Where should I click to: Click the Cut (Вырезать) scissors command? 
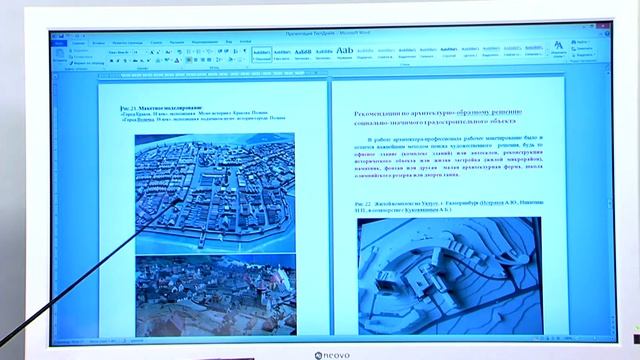click(x=79, y=51)
